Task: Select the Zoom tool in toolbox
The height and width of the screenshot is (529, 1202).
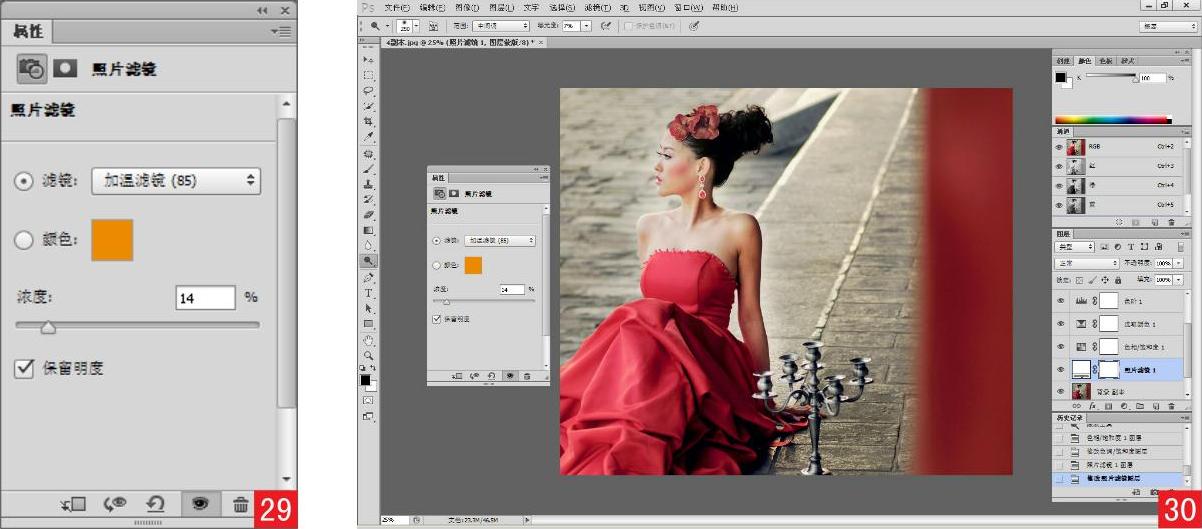Action: [368, 355]
